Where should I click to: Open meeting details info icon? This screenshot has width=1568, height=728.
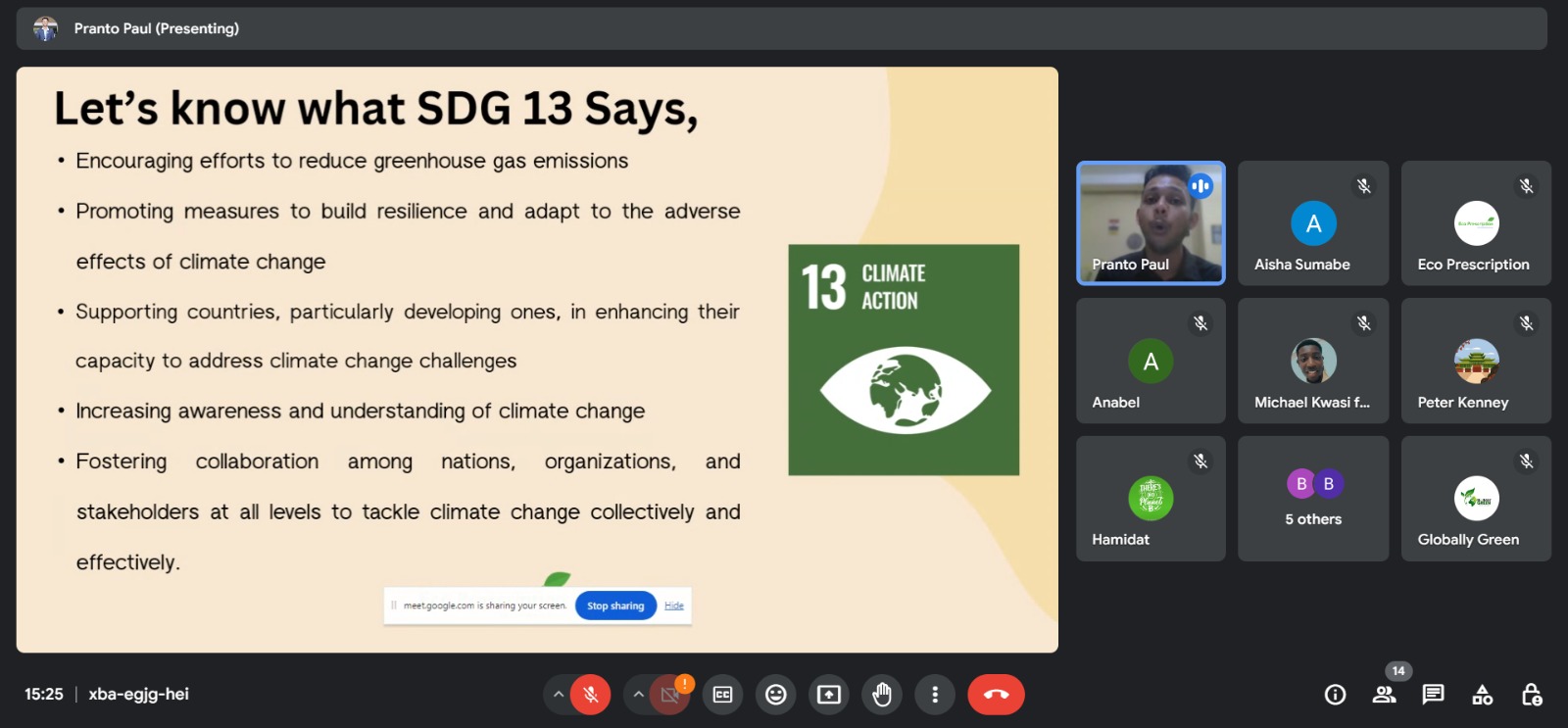(x=1335, y=695)
